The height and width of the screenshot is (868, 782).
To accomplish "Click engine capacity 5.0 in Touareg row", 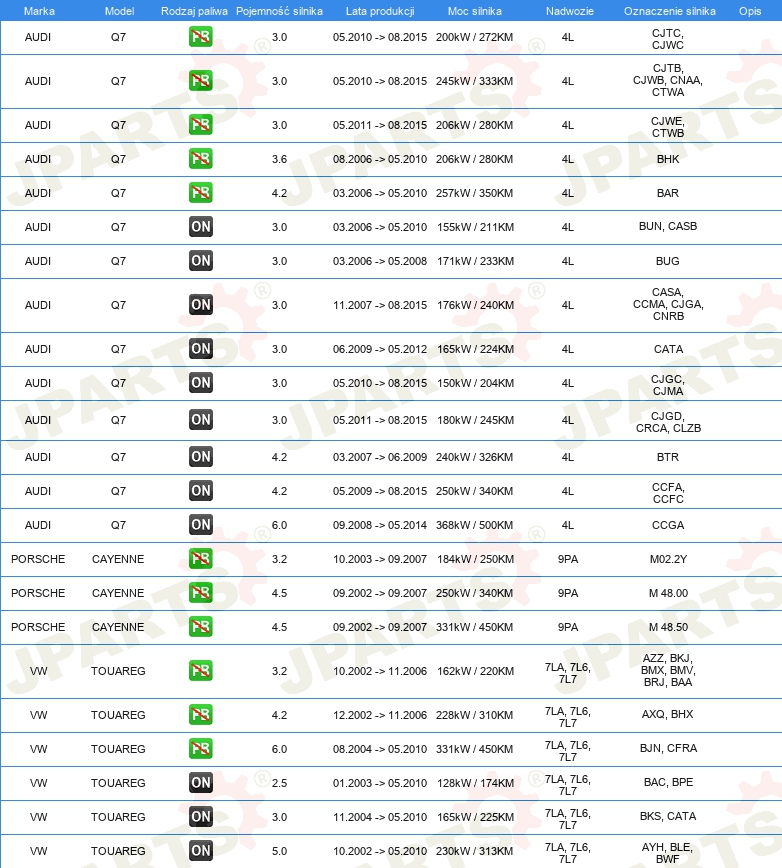I will pyautogui.click(x=279, y=851).
